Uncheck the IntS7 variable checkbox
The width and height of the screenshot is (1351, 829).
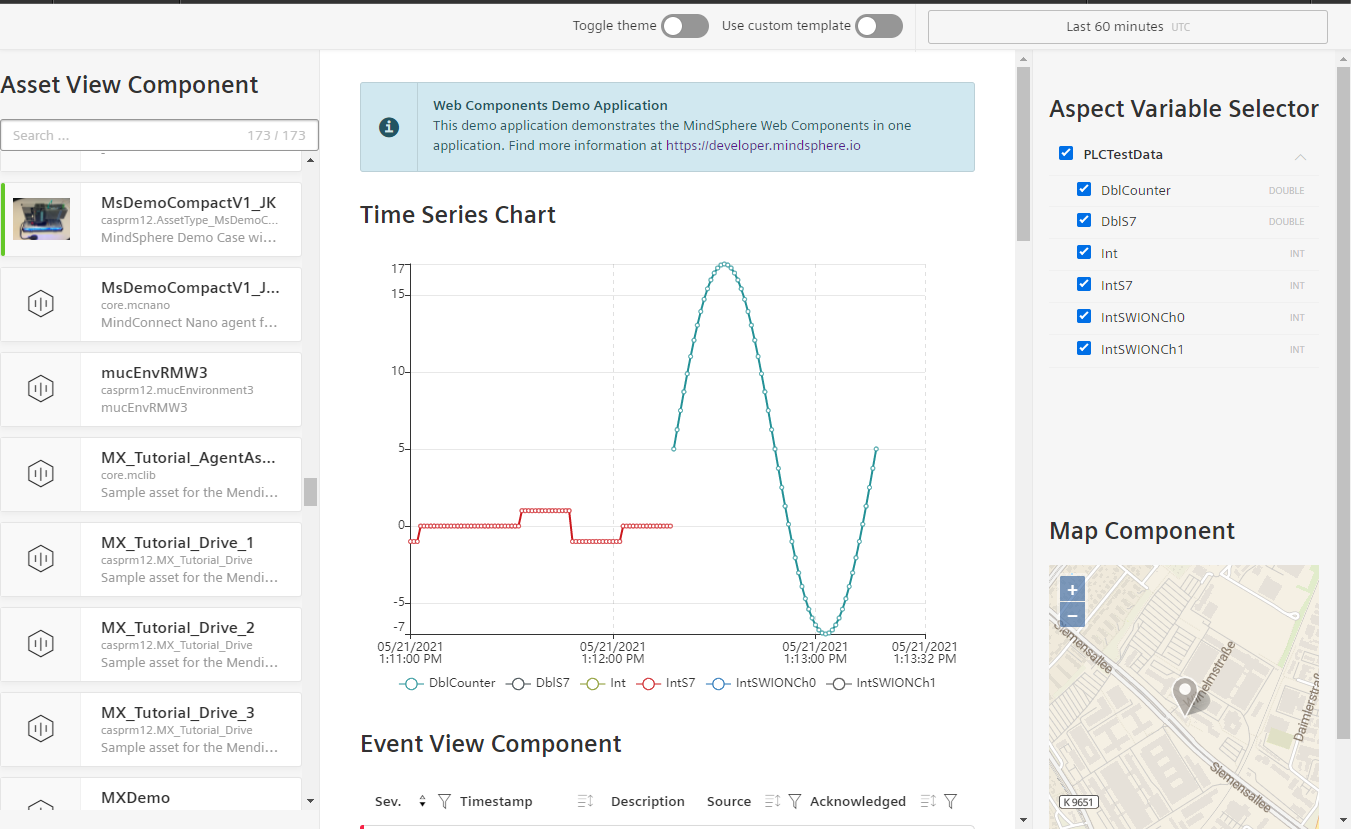click(1084, 285)
